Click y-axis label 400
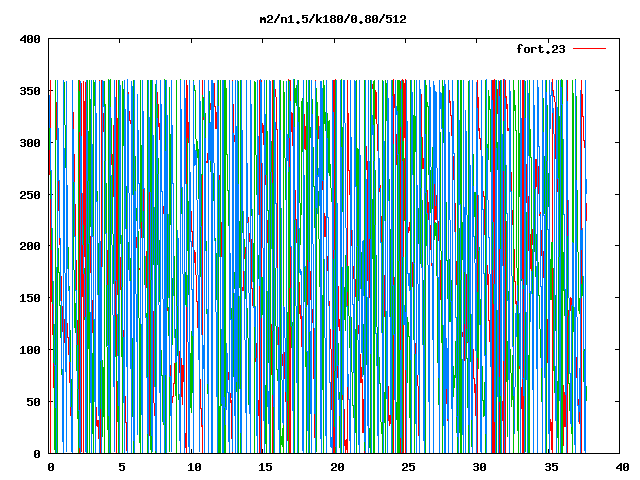The image size is (640, 480). click(30, 39)
